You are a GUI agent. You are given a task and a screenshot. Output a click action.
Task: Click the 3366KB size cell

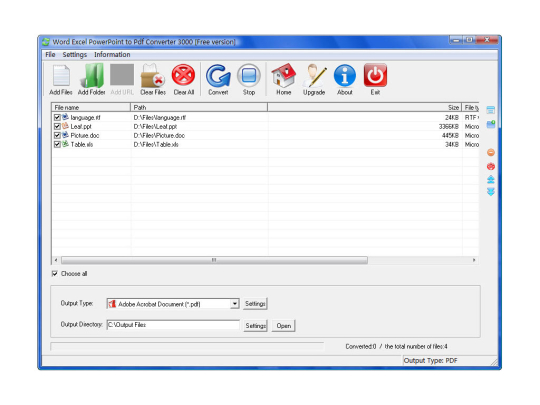(449, 126)
